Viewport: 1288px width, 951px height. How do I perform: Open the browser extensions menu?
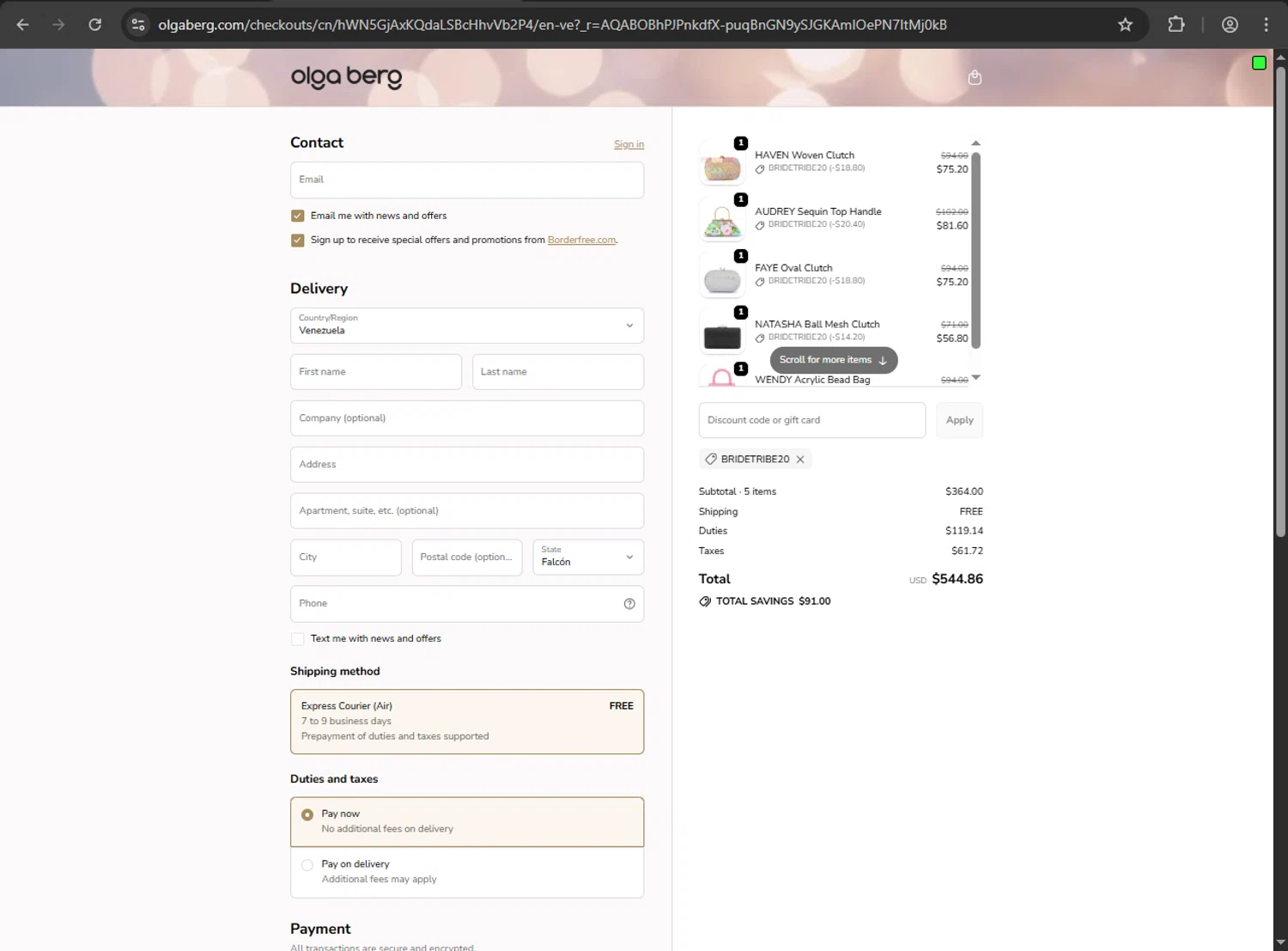point(1176,25)
